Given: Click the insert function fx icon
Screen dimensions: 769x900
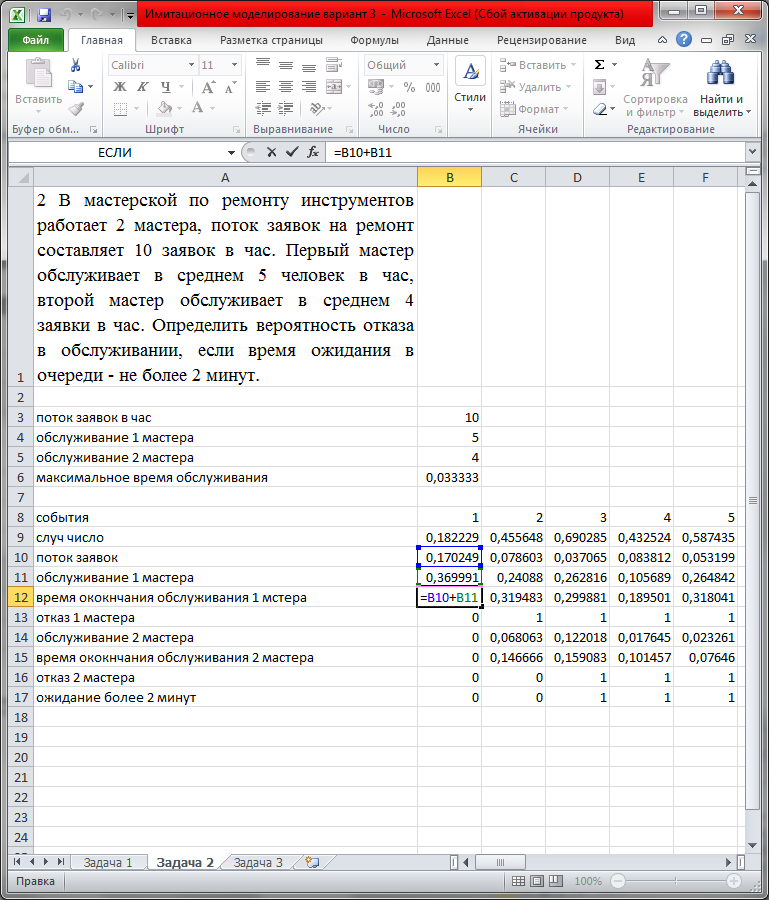Looking at the screenshot, I should coord(313,152).
